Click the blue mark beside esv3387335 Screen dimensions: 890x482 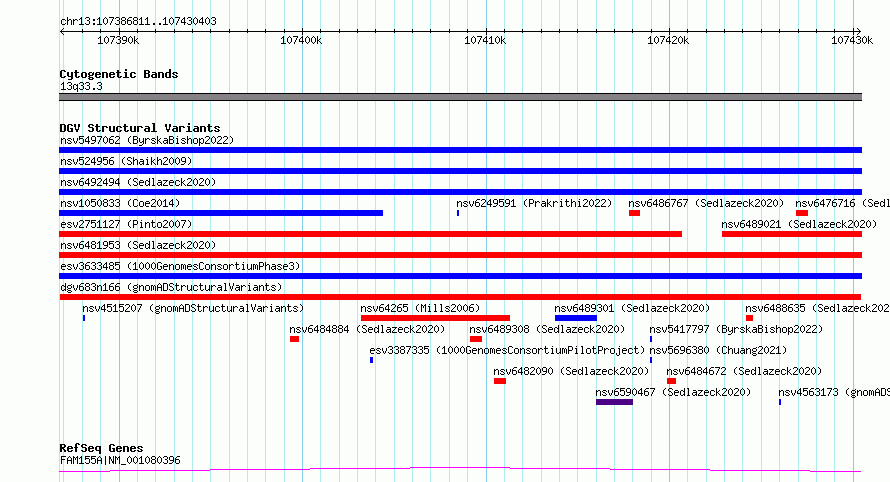(x=371, y=360)
